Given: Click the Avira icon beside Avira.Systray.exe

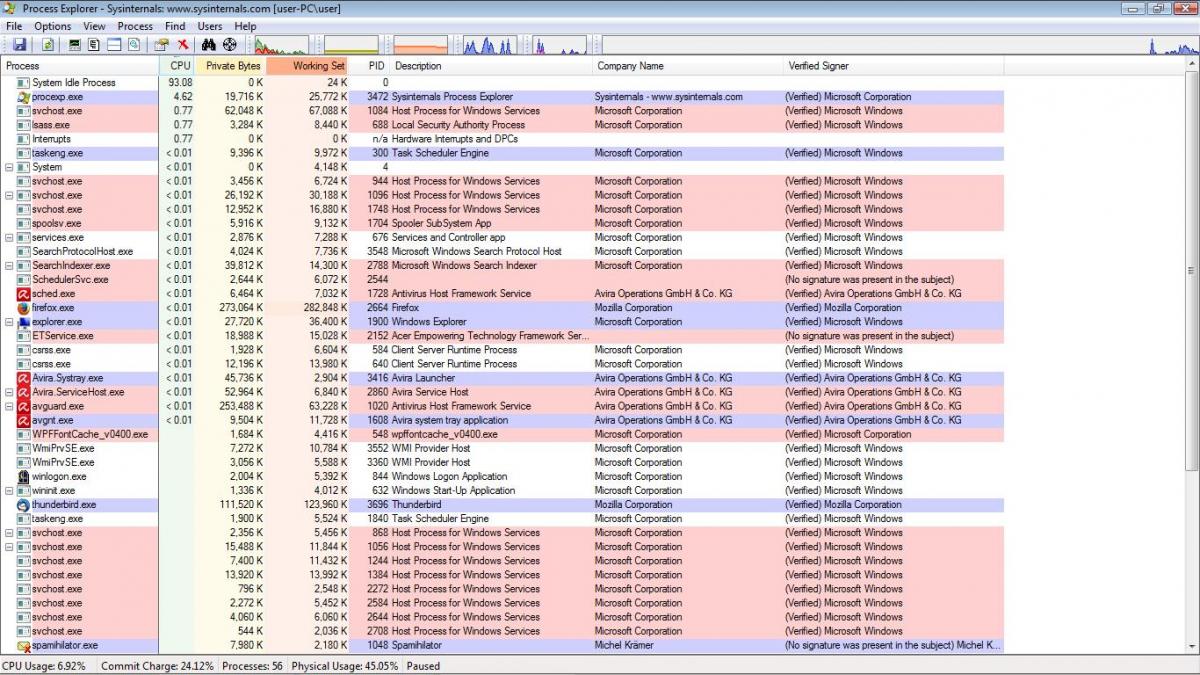Looking at the screenshot, I should click(24, 378).
